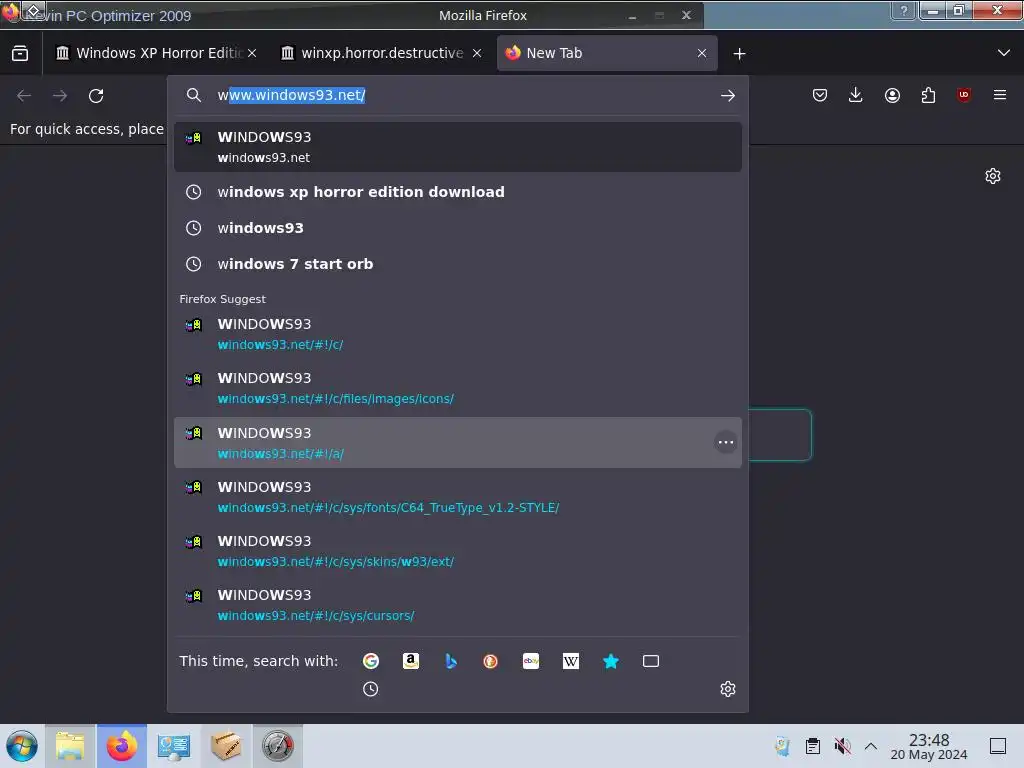Open the package box taskbar icon
The image size is (1024, 768).
225,746
